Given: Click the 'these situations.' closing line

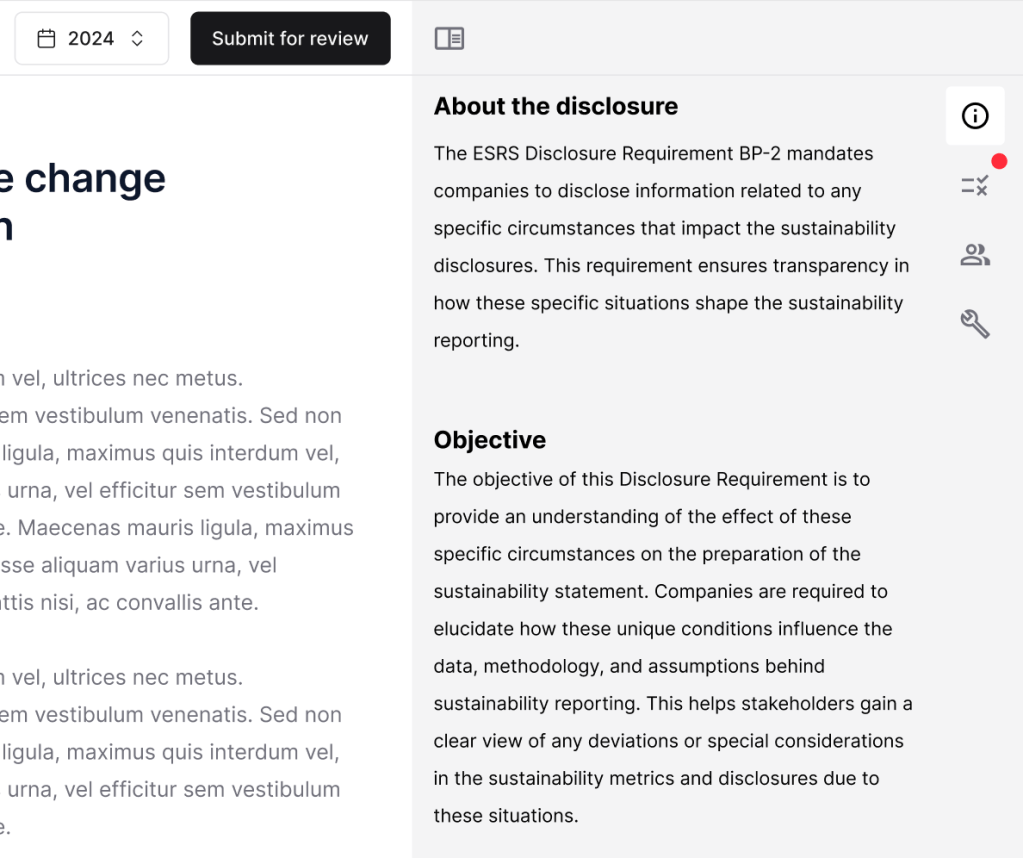Looking at the screenshot, I should (505, 816).
